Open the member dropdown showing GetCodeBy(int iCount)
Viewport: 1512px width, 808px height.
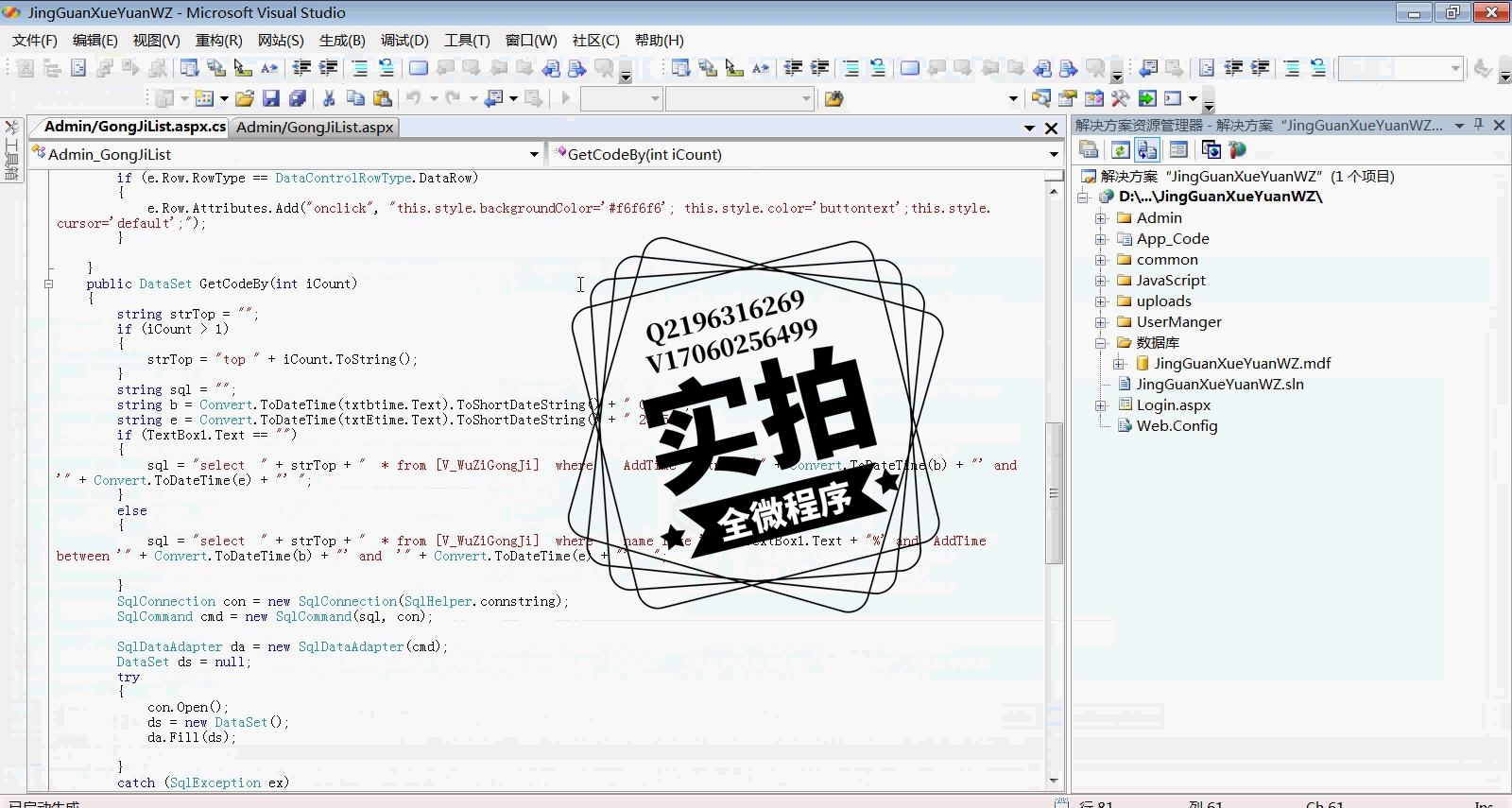1054,154
